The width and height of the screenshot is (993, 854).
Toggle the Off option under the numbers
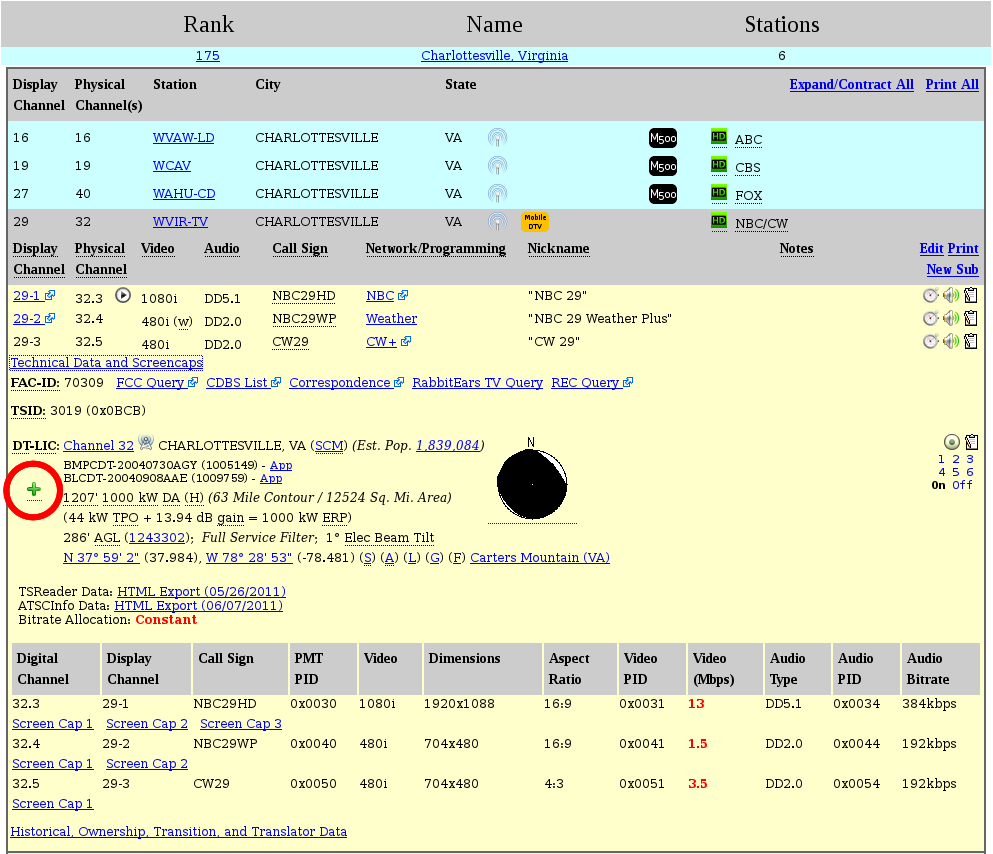(x=962, y=485)
